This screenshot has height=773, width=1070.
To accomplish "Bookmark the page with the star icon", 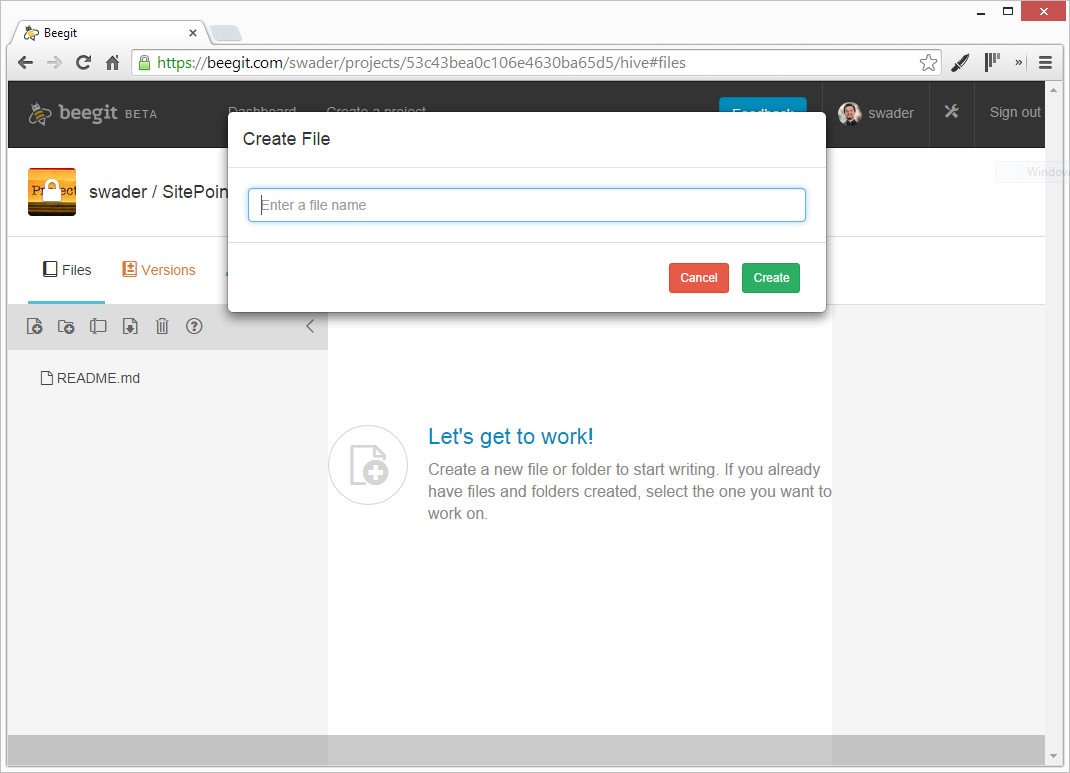I will pyautogui.click(x=928, y=63).
